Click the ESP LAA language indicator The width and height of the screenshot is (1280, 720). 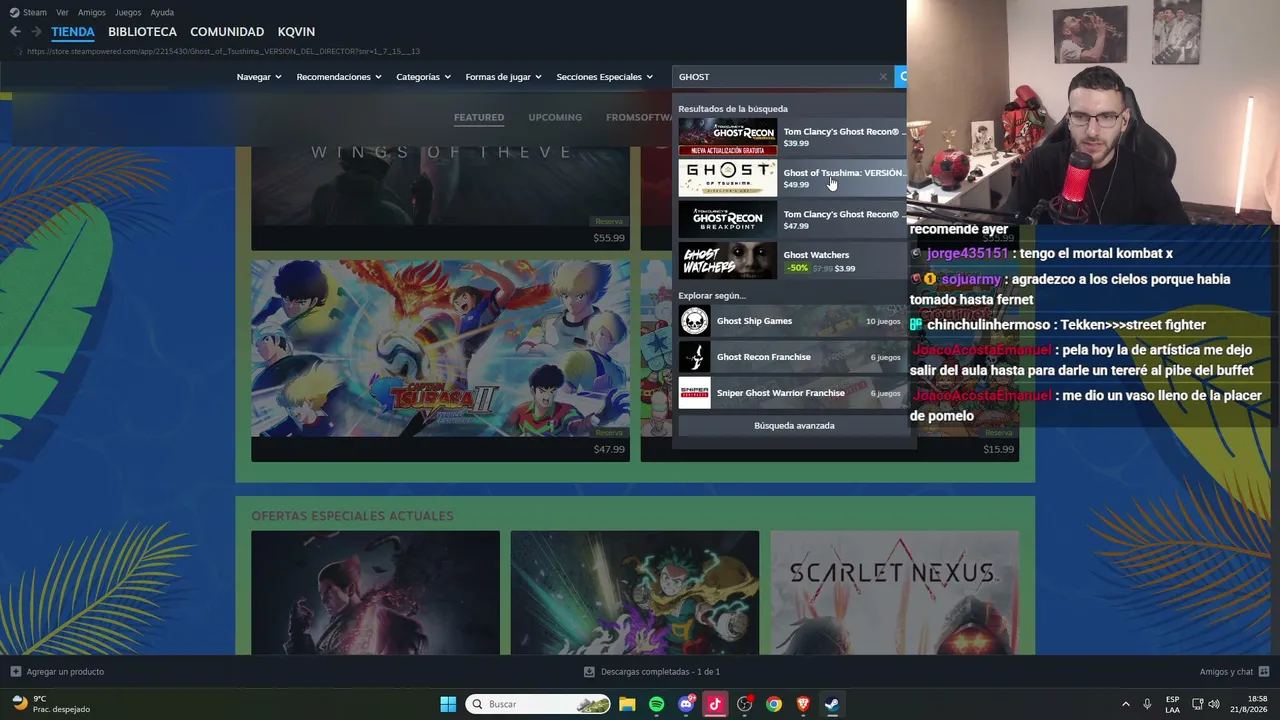tap(1172, 704)
